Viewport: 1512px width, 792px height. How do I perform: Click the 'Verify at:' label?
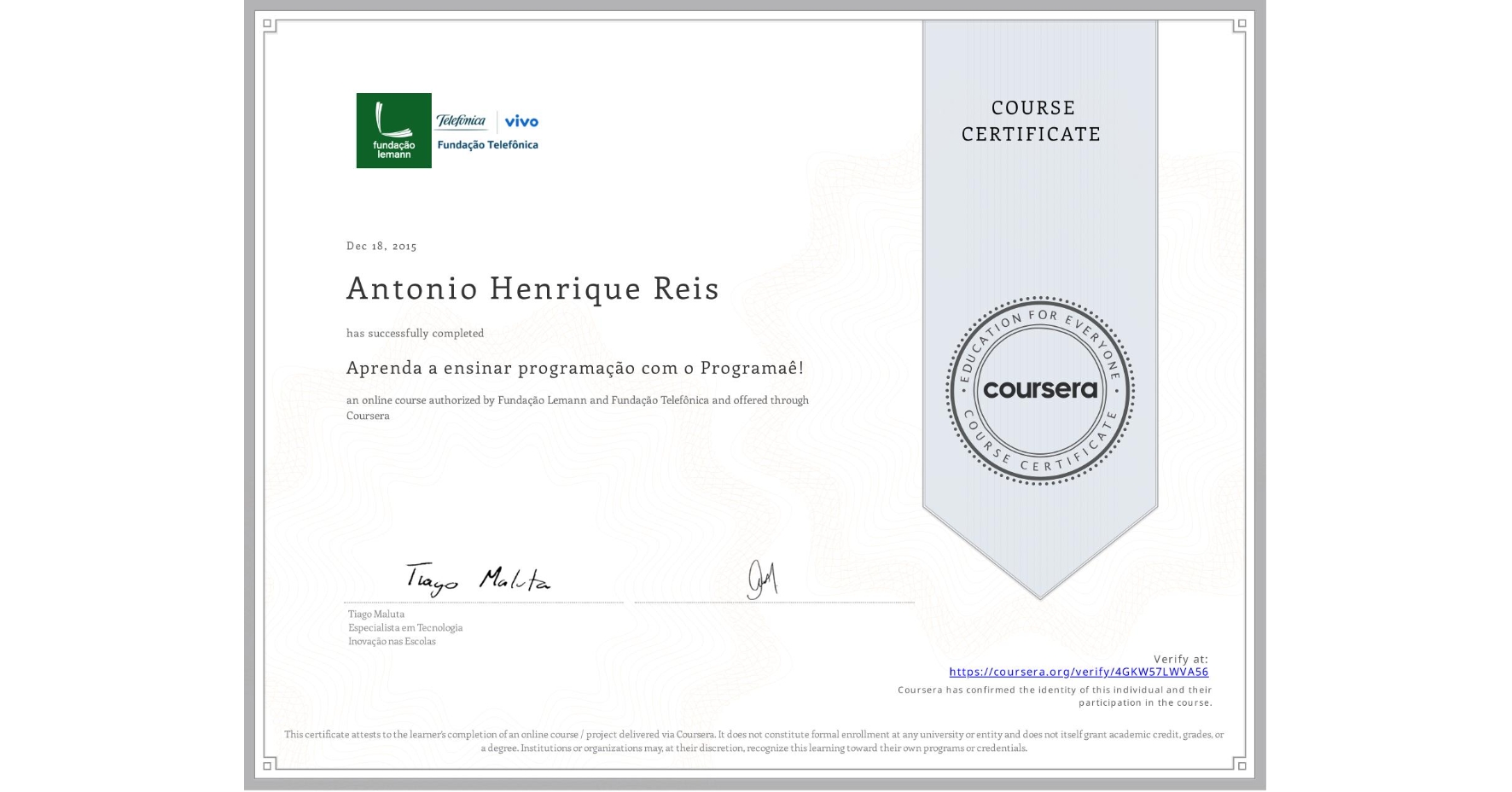[1181, 659]
